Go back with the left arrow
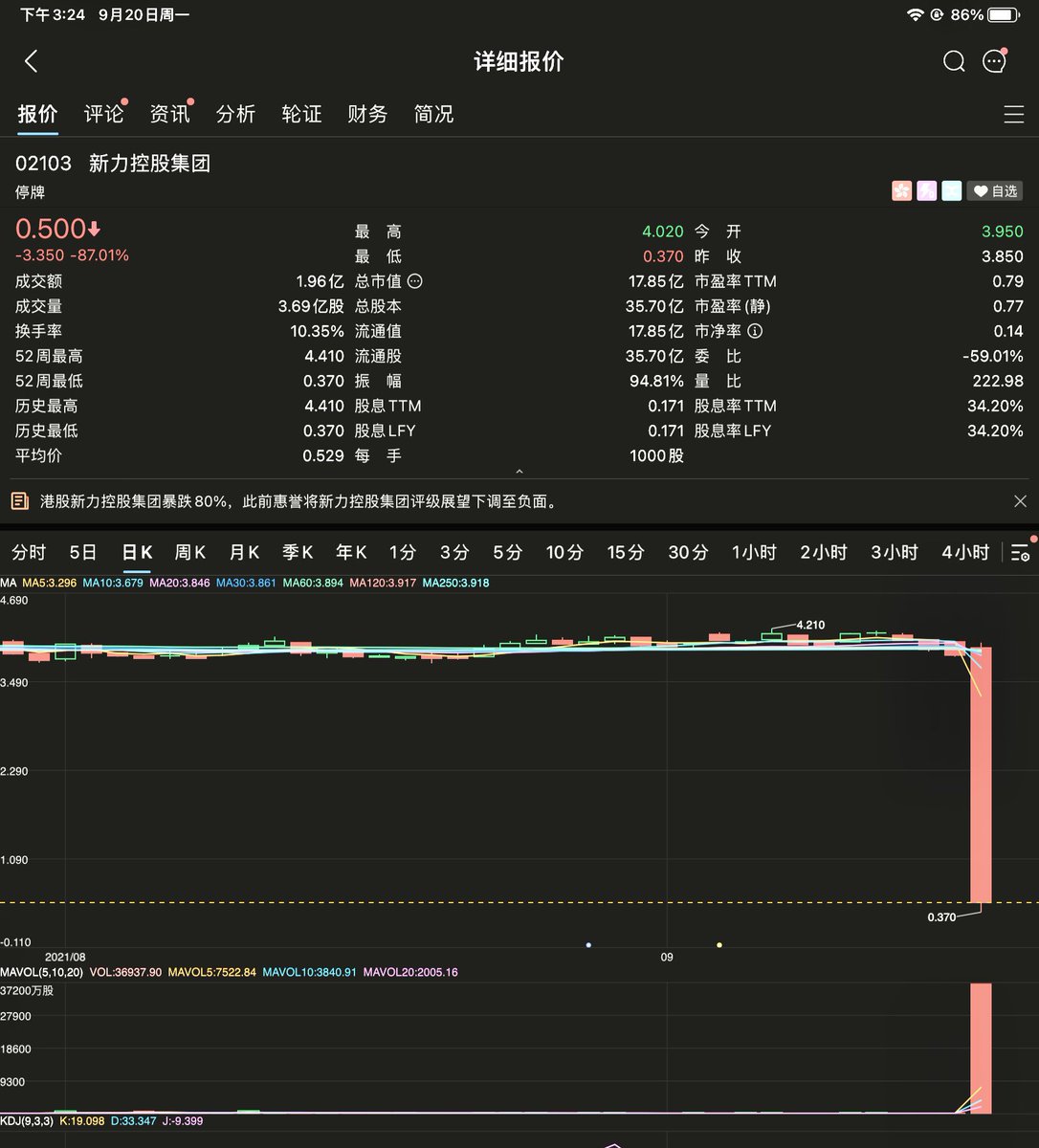The width and height of the screenshot is (1039, 1148). (31, 61)
